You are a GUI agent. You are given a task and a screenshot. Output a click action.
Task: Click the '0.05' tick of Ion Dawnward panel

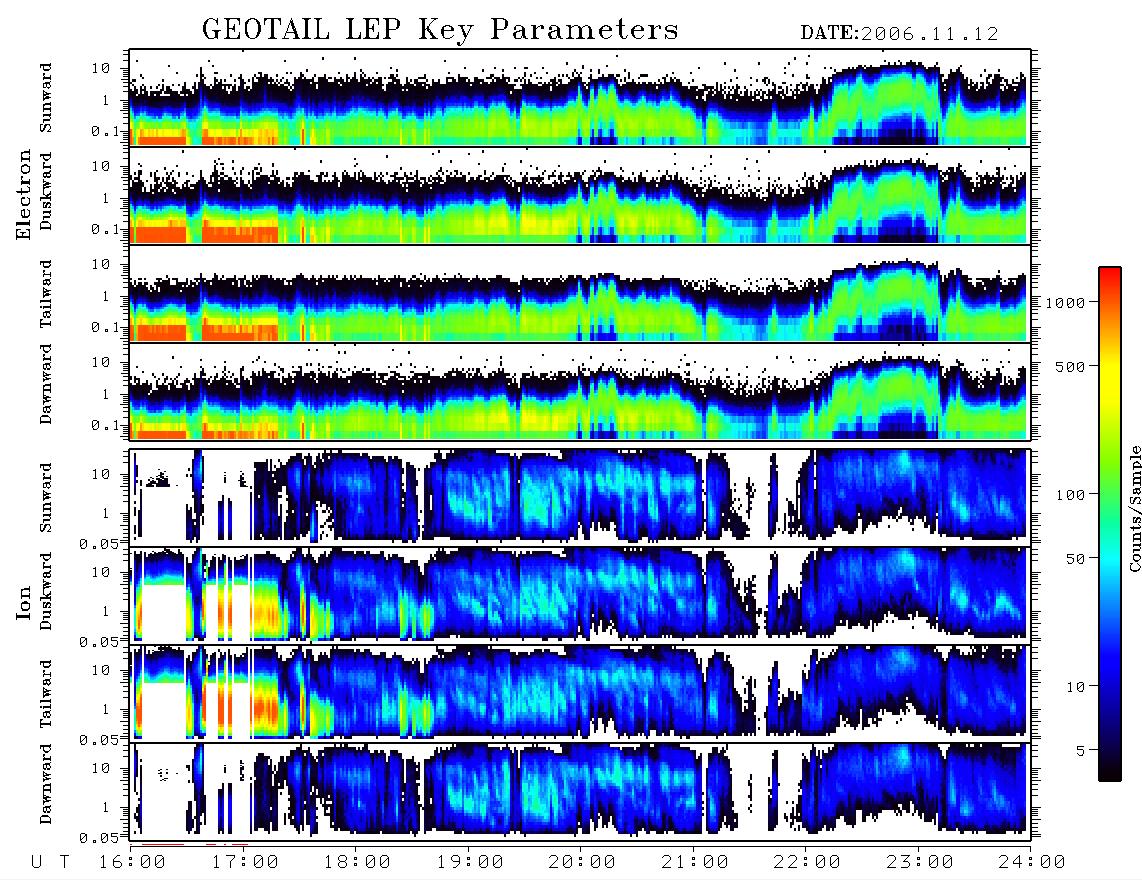click(98, 838)
